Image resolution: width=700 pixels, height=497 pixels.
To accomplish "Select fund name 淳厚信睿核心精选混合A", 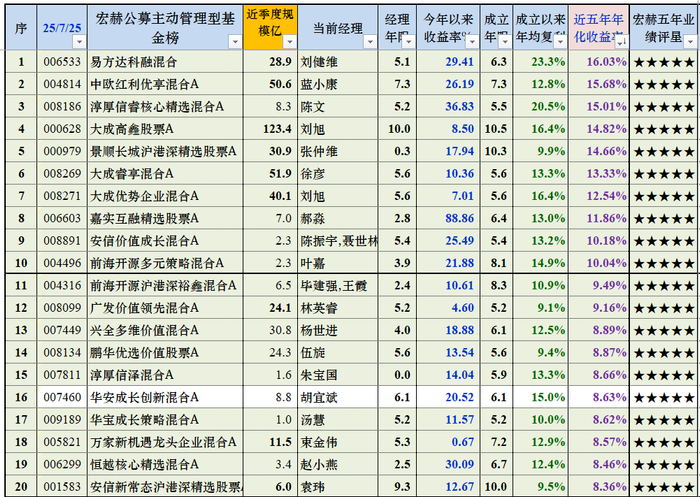I will (157, 107).
